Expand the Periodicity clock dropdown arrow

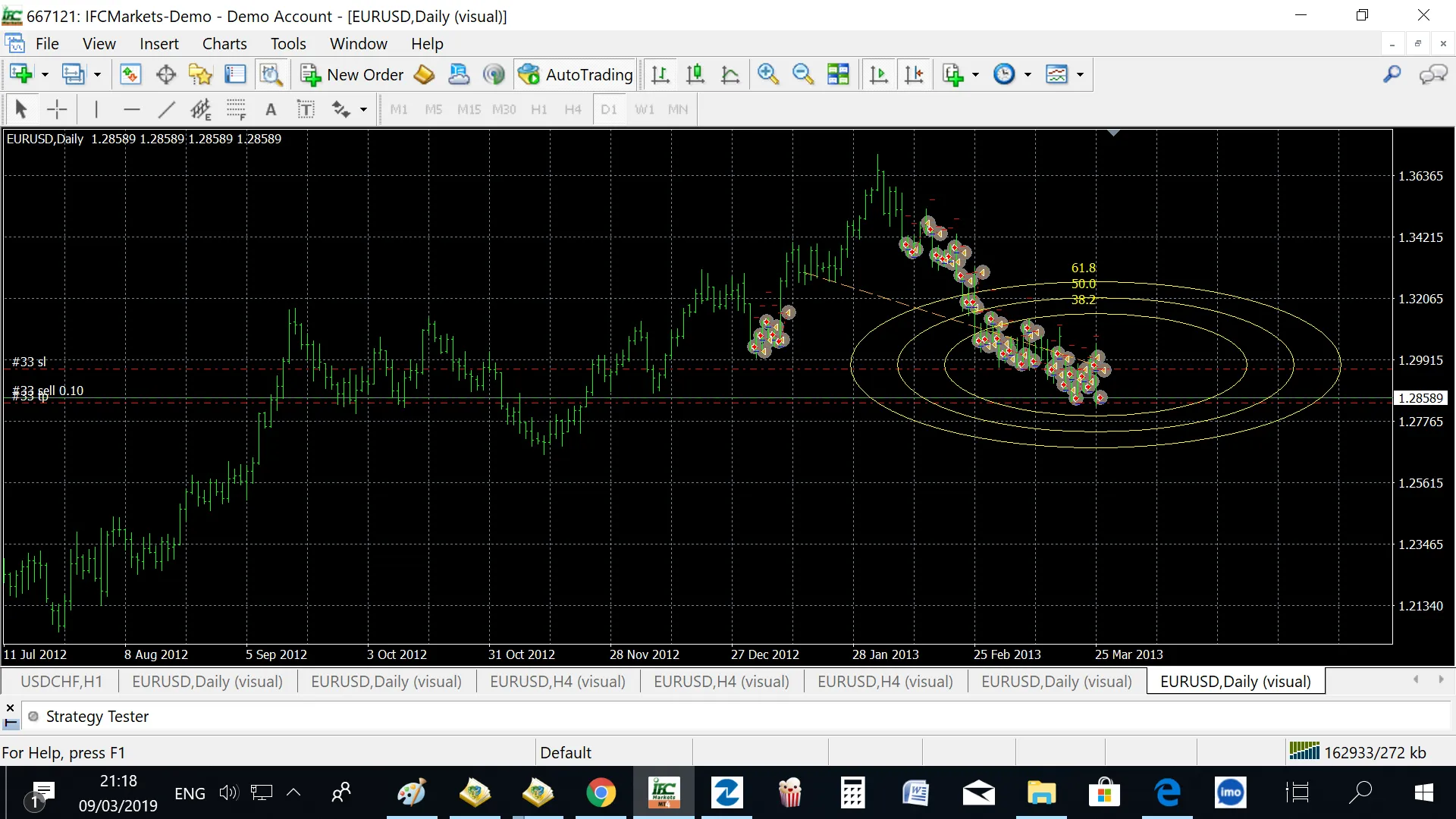1028,74
